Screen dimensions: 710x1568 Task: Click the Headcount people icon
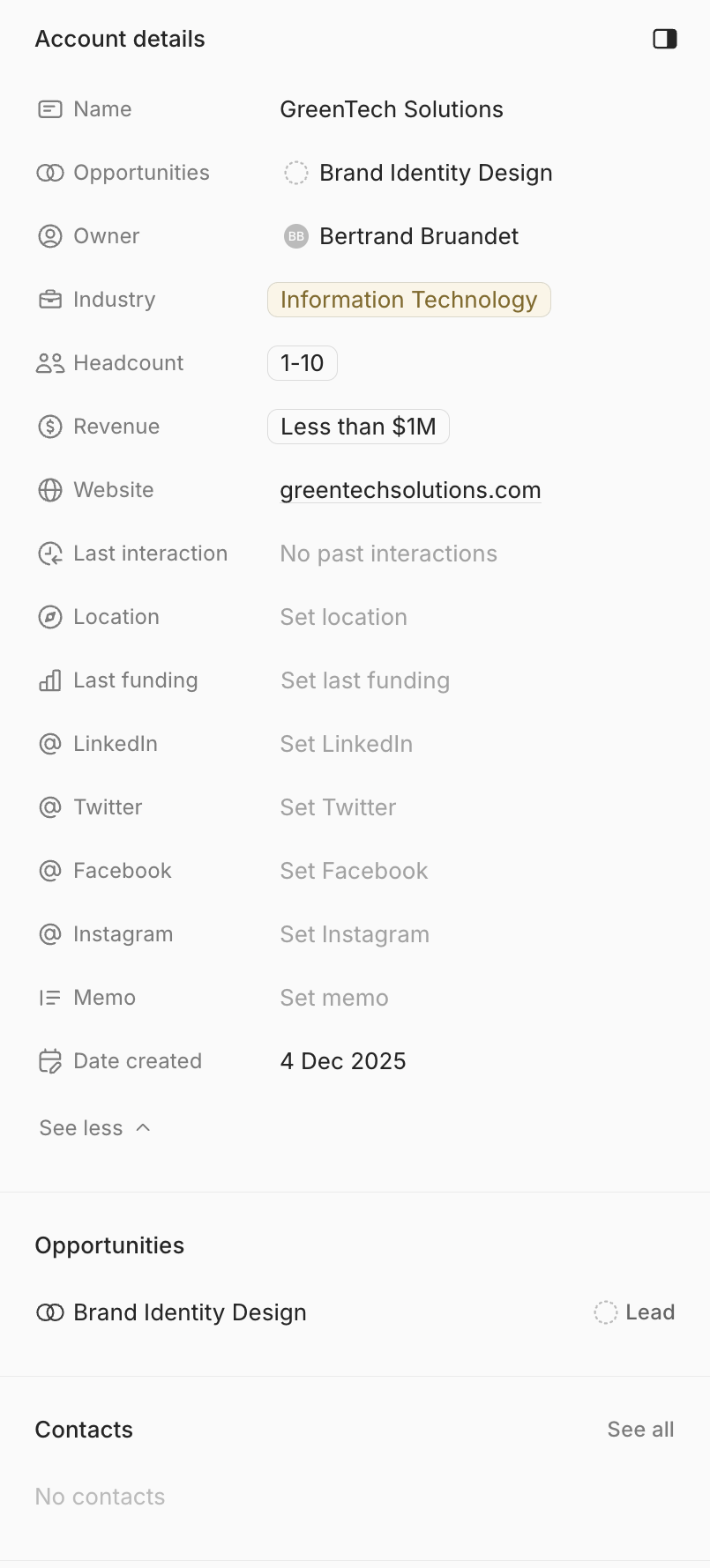(x=50, y=363)
